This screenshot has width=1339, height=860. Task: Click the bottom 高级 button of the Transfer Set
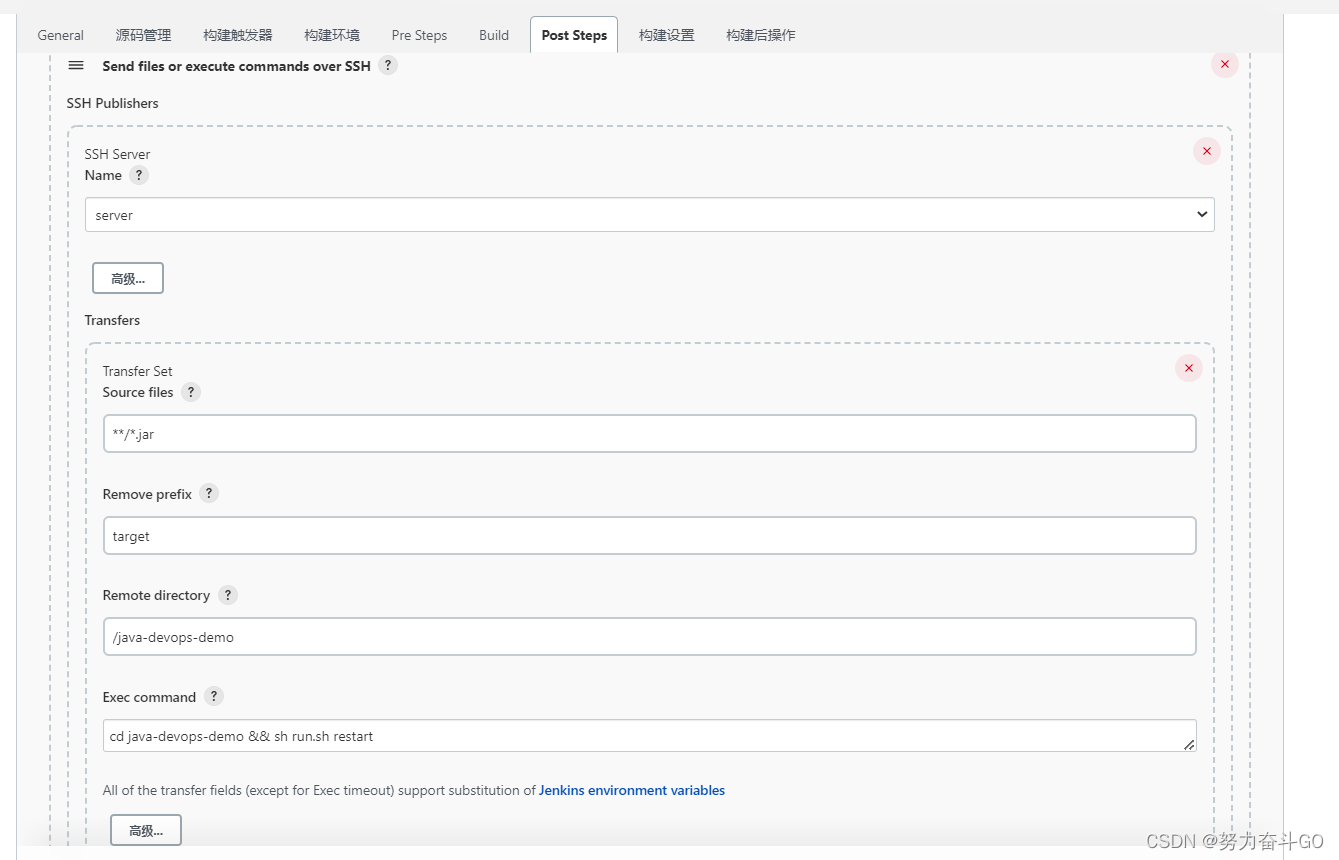[145, 830]
